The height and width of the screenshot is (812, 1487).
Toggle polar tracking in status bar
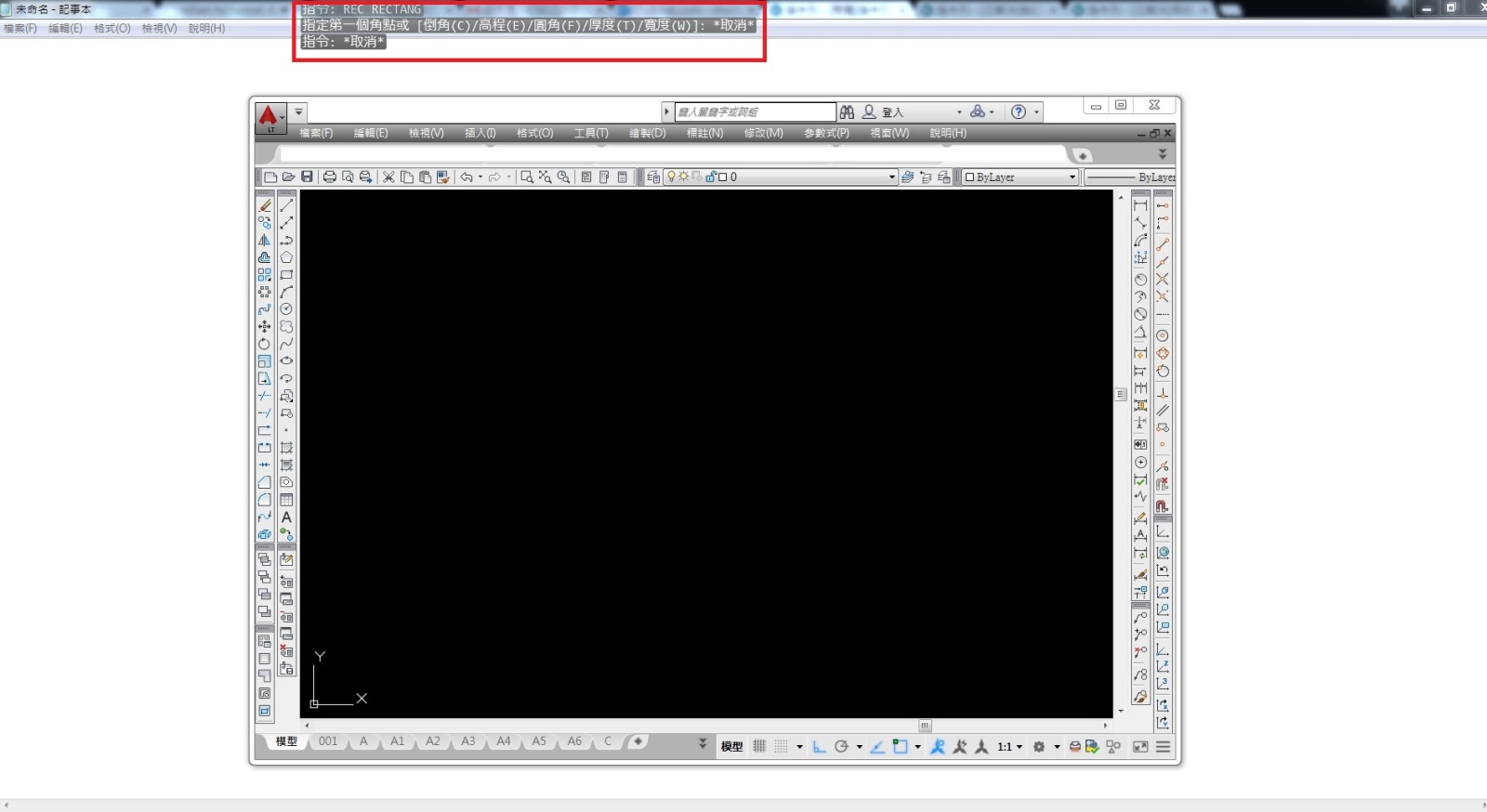click(x=841, y=746)
